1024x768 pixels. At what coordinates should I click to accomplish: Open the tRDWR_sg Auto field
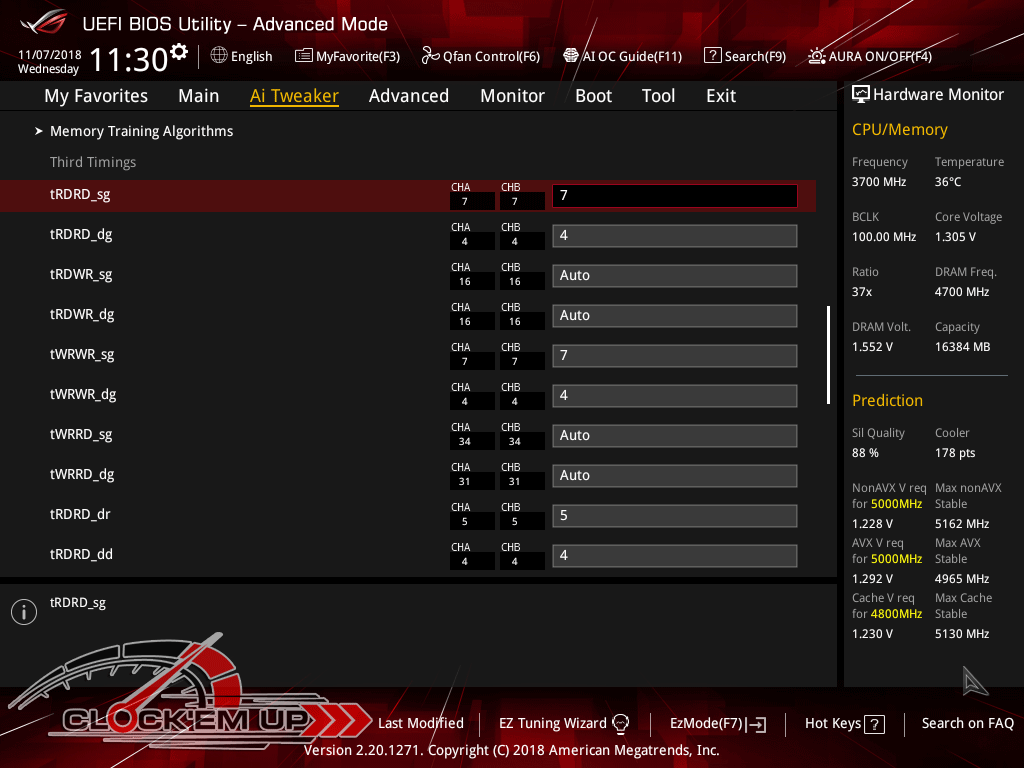pyautogui.click(x=674, y=275)
